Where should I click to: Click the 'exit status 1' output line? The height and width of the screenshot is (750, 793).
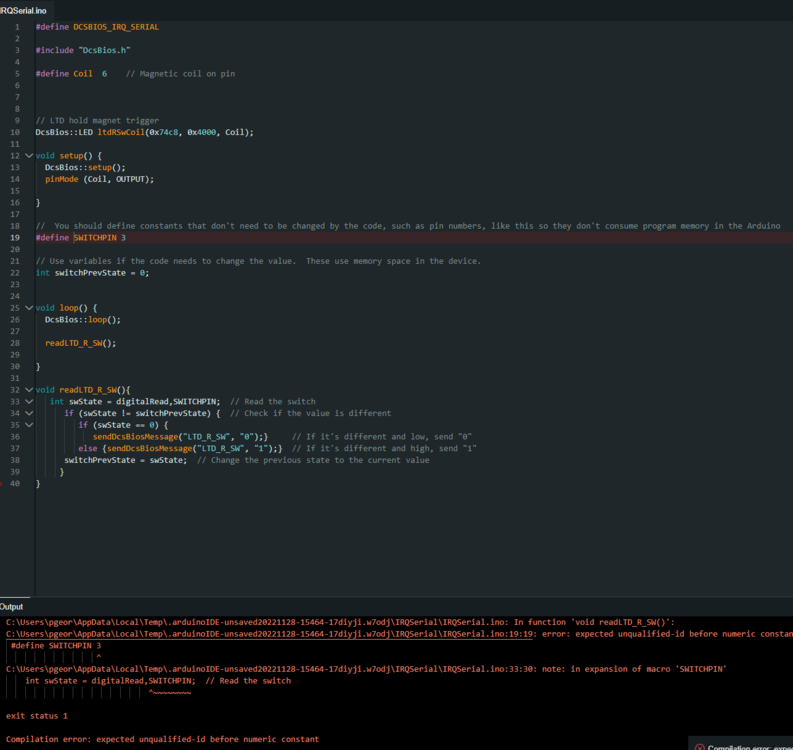37,716
